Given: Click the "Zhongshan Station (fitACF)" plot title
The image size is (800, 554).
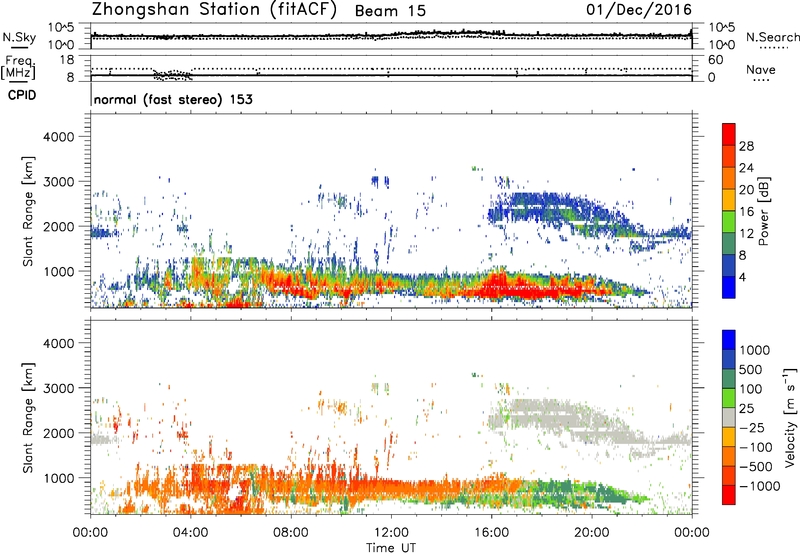Looking at the screenshot, I should [x=214, y=9].
